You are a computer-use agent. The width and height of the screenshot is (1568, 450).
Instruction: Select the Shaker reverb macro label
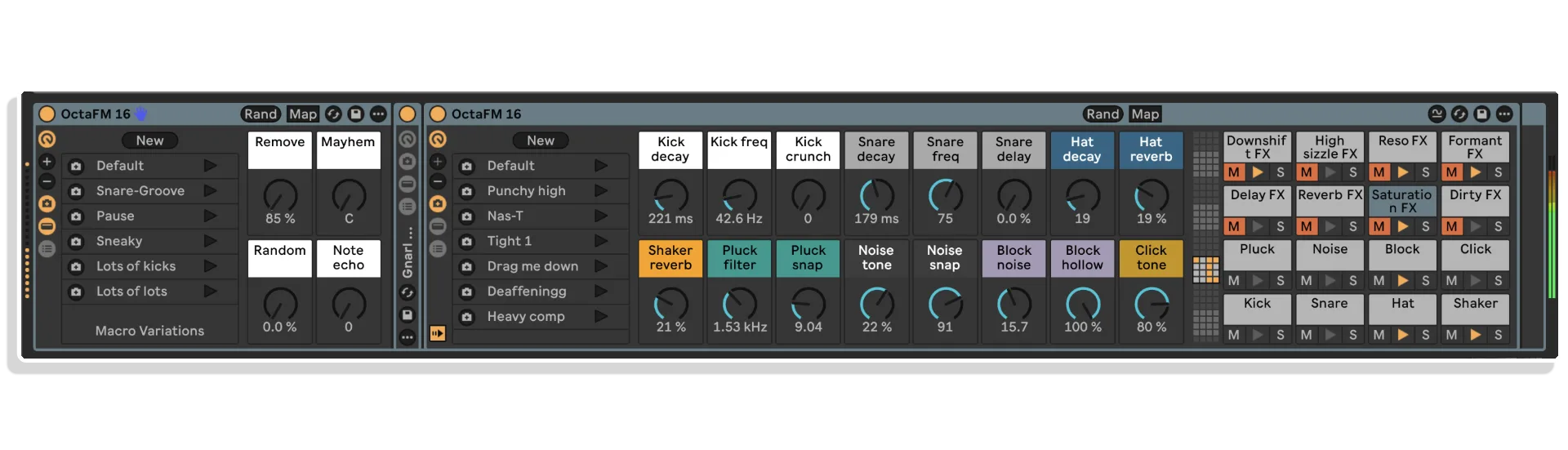(670, 258)
